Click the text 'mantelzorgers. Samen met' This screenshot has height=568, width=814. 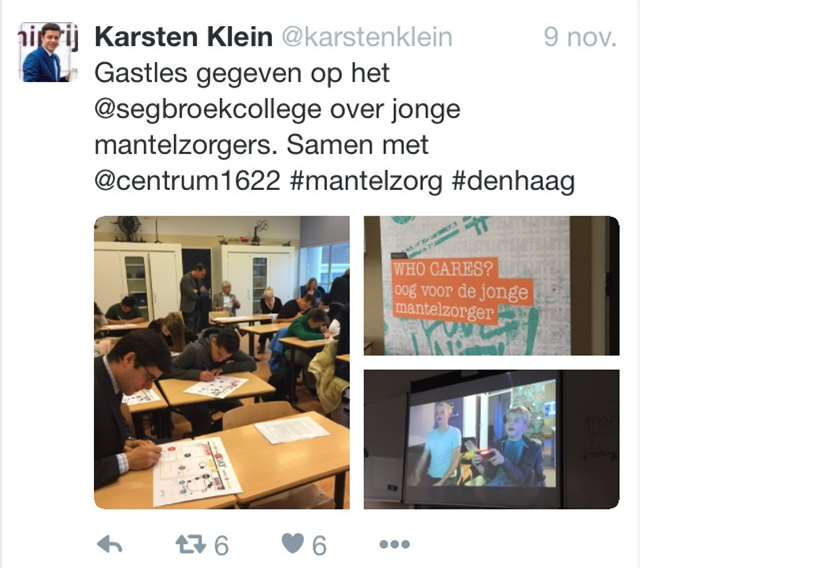(262, 145)
